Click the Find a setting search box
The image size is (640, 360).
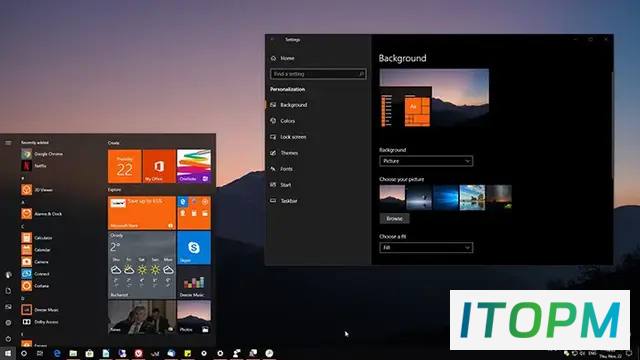tap(318, 74)
